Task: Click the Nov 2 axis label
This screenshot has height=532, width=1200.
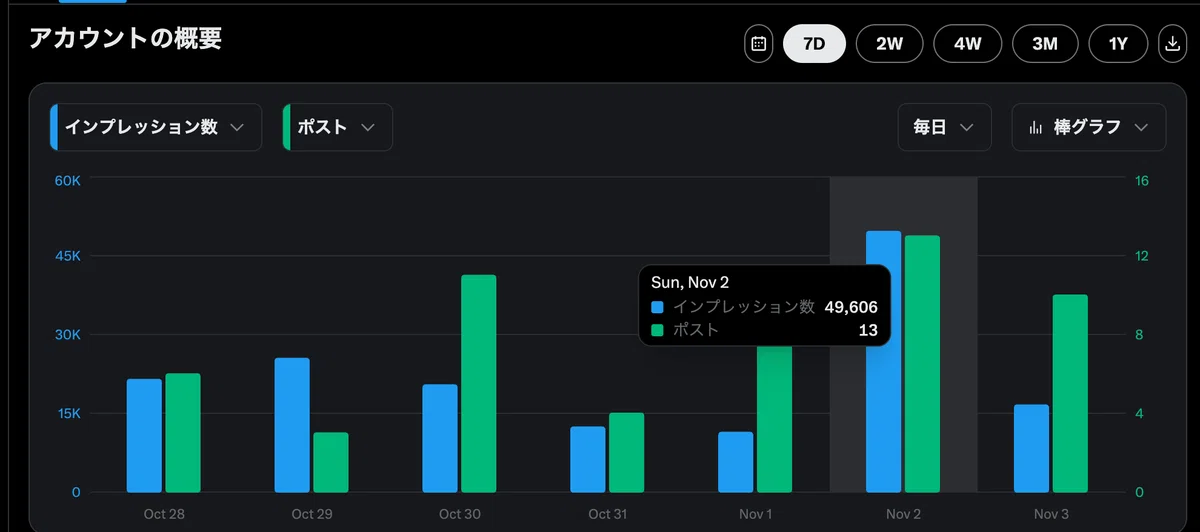Action: (904, 514)
